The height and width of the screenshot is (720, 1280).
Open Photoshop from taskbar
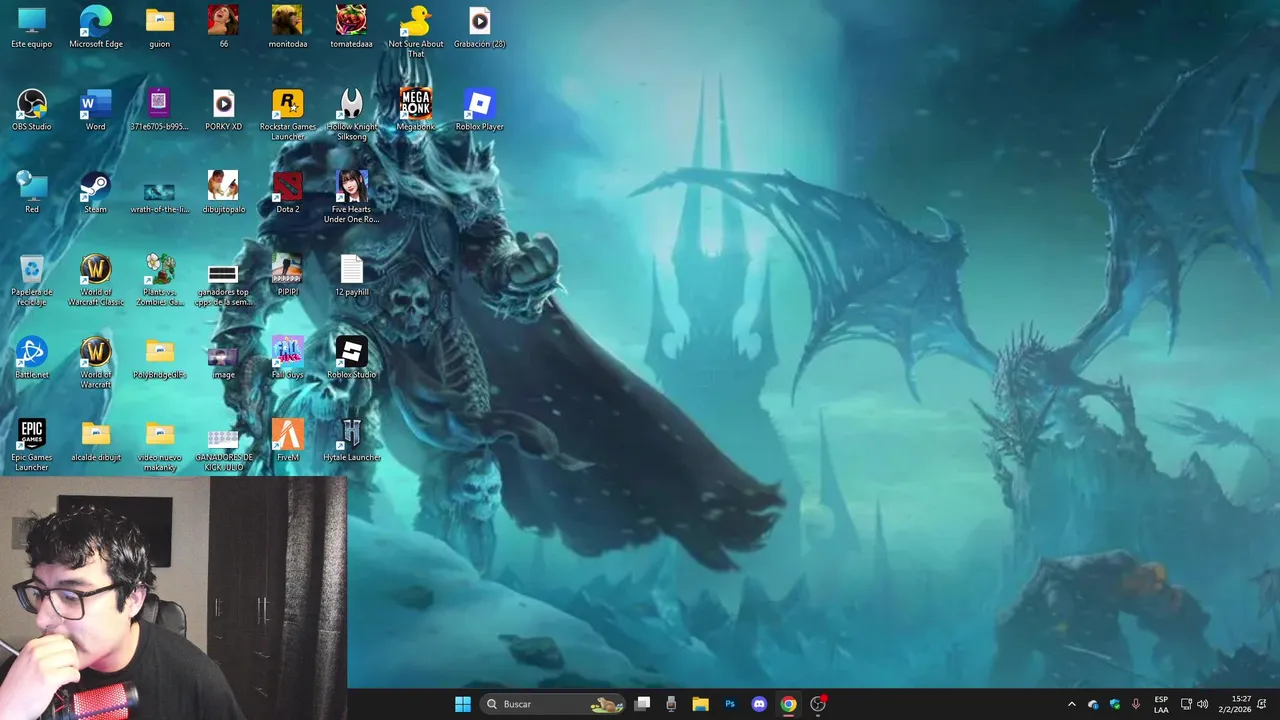point(730,704)
